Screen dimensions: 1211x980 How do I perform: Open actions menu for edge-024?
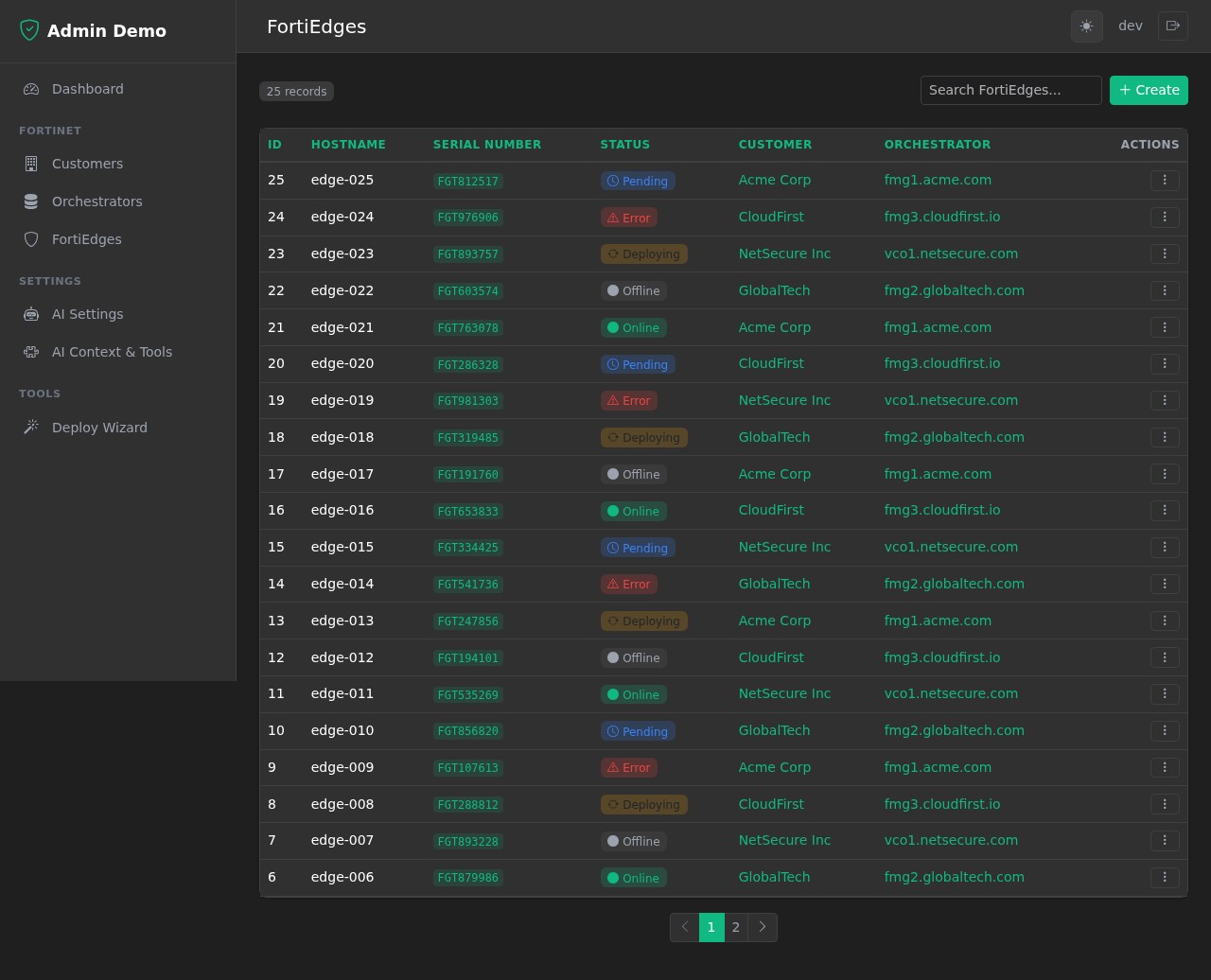[x=1165, y=217]
